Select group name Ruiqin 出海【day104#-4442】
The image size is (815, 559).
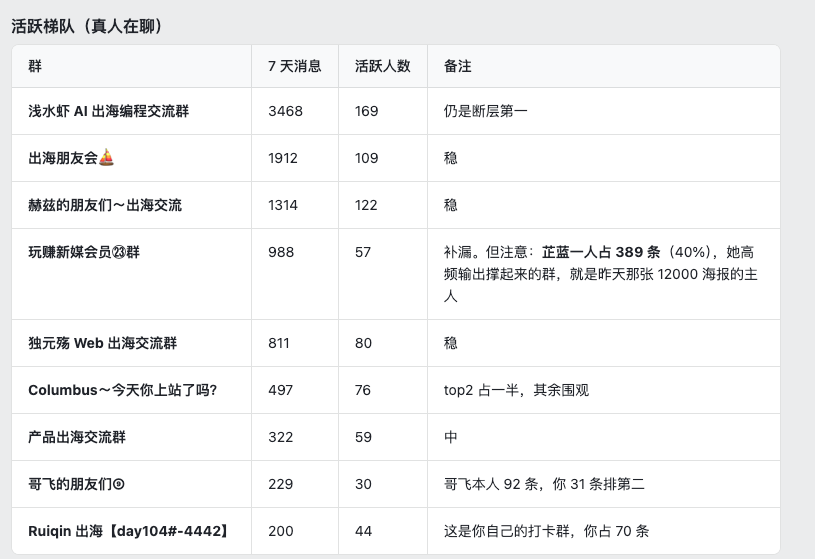coord(128,531)
